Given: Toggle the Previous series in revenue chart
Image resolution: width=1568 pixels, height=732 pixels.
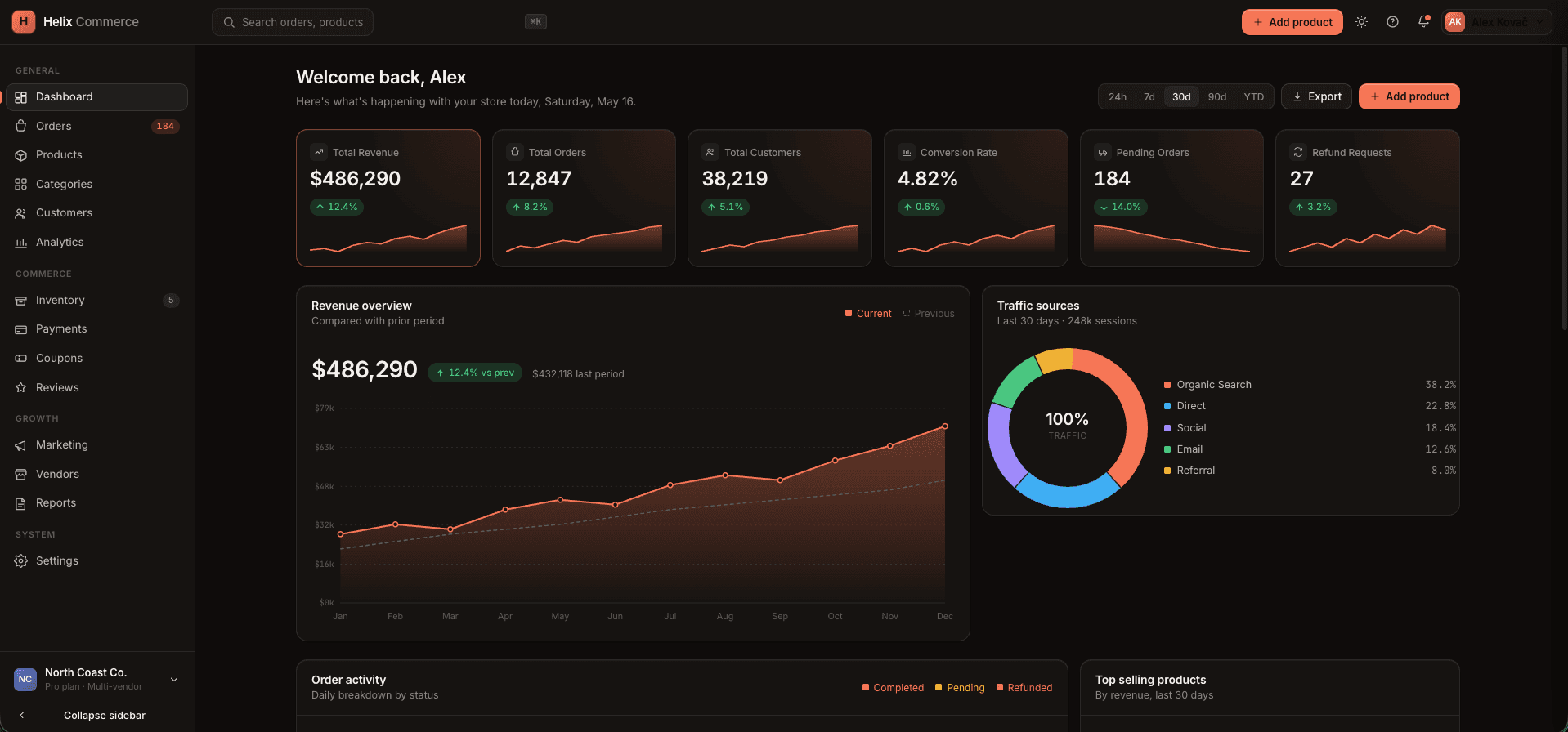Looking at the screenshot, I should click(929, 314).
